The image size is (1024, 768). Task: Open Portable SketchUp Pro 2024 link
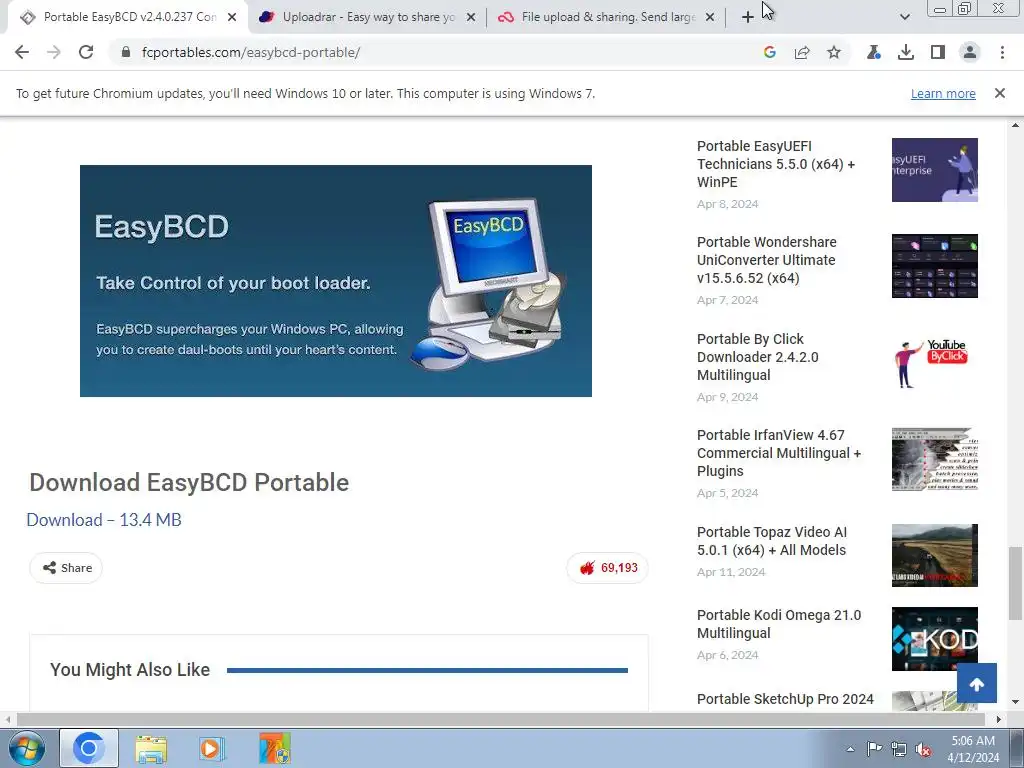pos(785,699)
